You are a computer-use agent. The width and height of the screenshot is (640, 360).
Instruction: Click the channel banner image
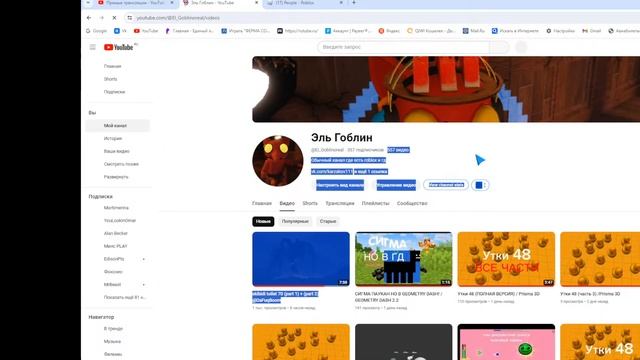coord(446,89)
